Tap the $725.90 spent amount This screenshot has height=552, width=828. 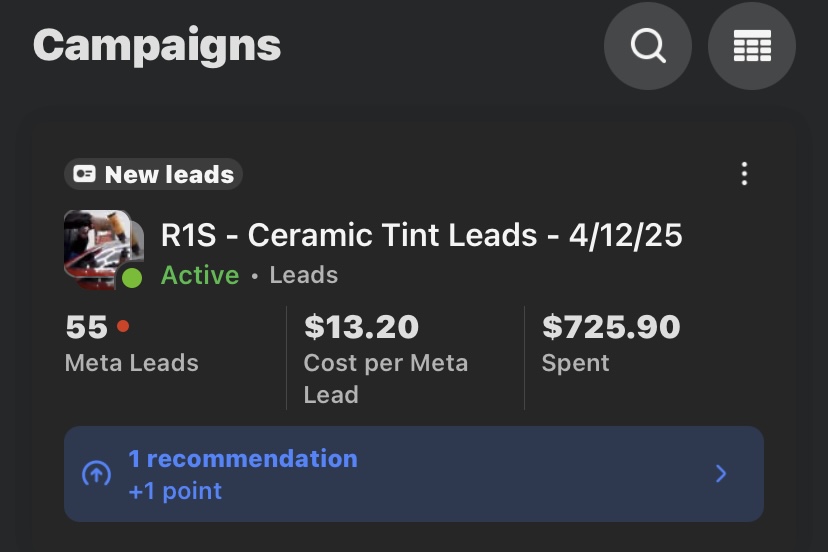click(611, 327)
